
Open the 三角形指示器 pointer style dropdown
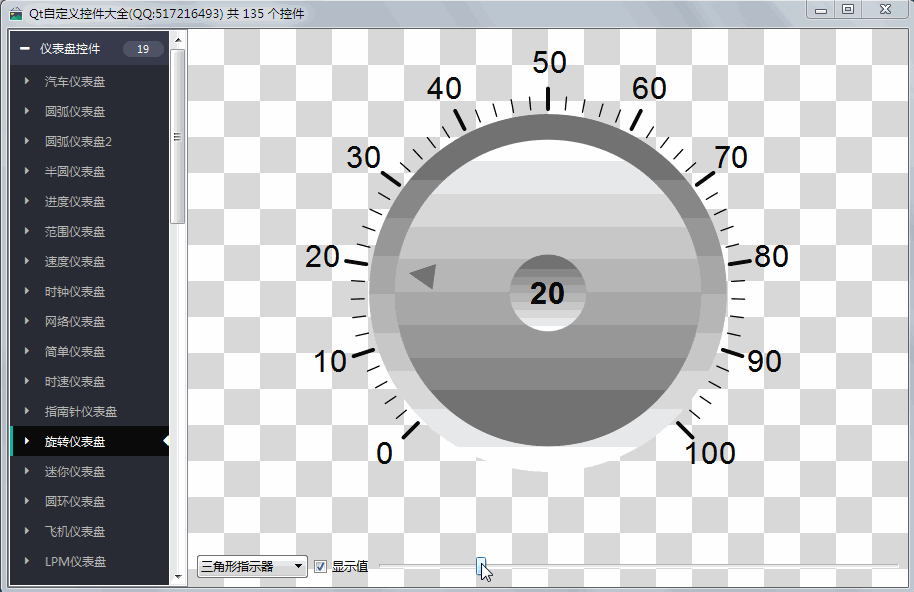click(252, 566)
